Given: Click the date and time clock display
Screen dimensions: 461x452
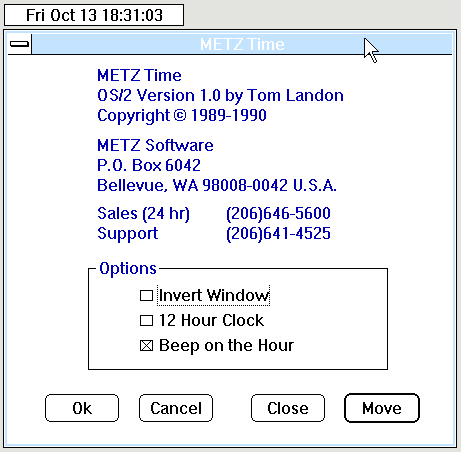Looking at the screenshot, I should (94, 15).
